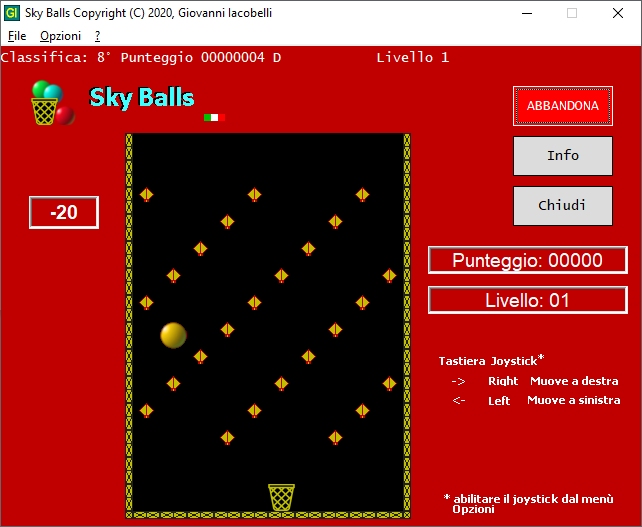Click the Livello 1 status text
Image resolution: width=642 pixels, height=527 pixels.
tap(413, 57)
